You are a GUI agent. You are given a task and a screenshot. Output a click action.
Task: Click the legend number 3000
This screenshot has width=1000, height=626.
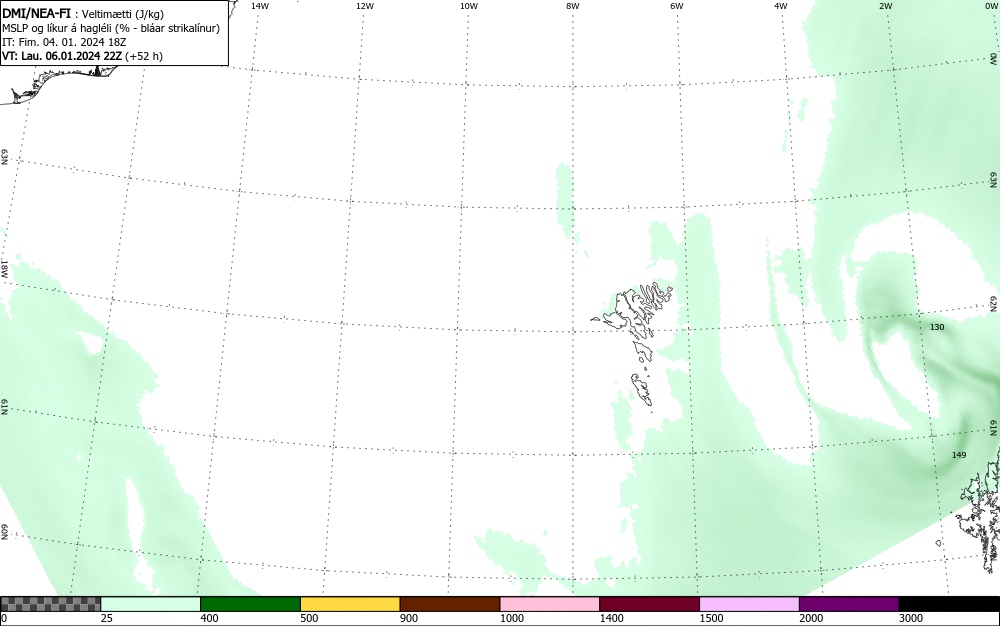tap(911, 618)
